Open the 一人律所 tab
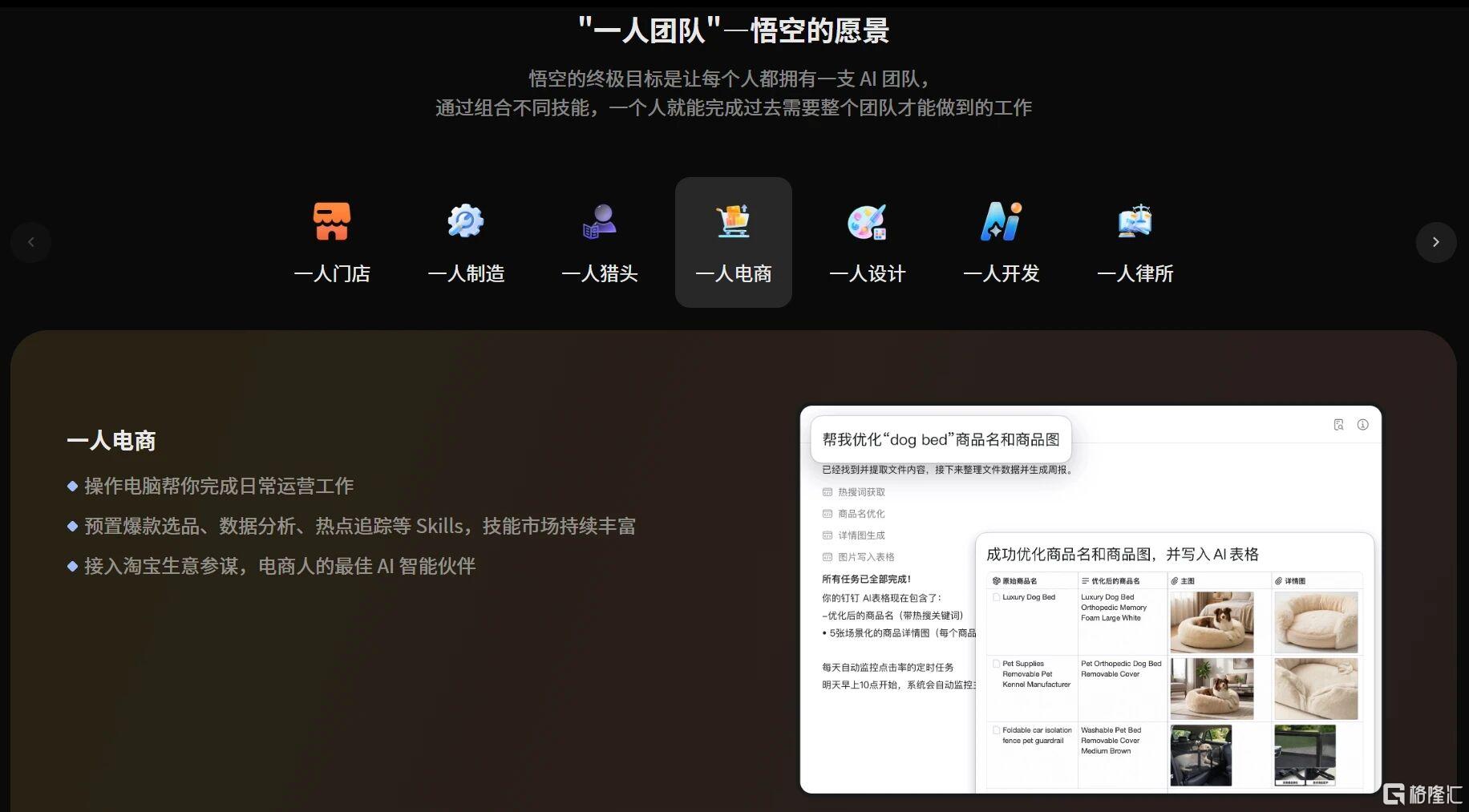This screenshot has width=1469, height=812. point(1135,242)
